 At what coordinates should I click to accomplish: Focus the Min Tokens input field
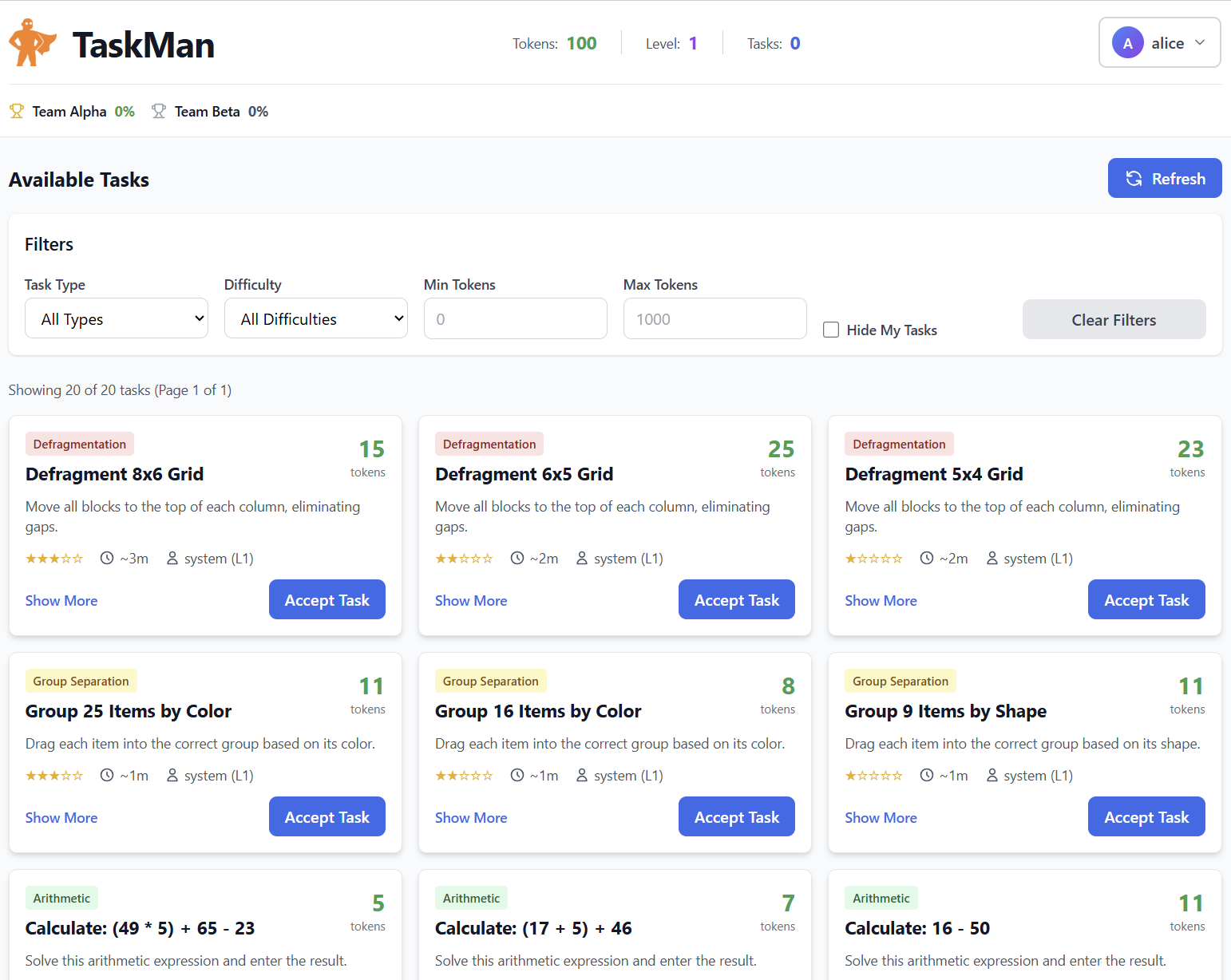(x=516, y=319)
